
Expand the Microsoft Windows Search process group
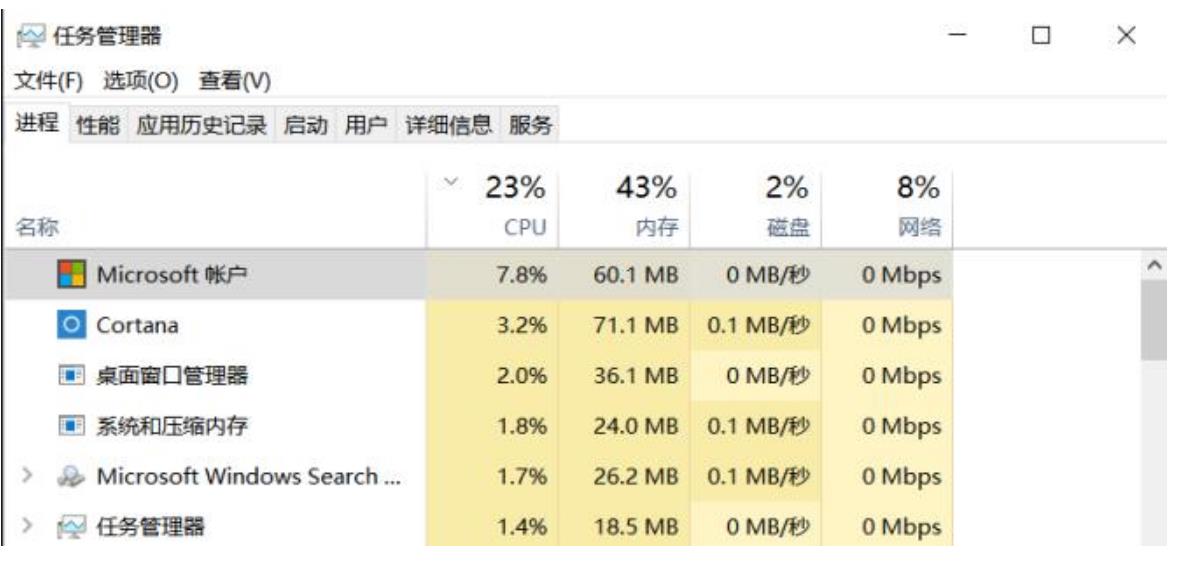(x=27, y=476)
